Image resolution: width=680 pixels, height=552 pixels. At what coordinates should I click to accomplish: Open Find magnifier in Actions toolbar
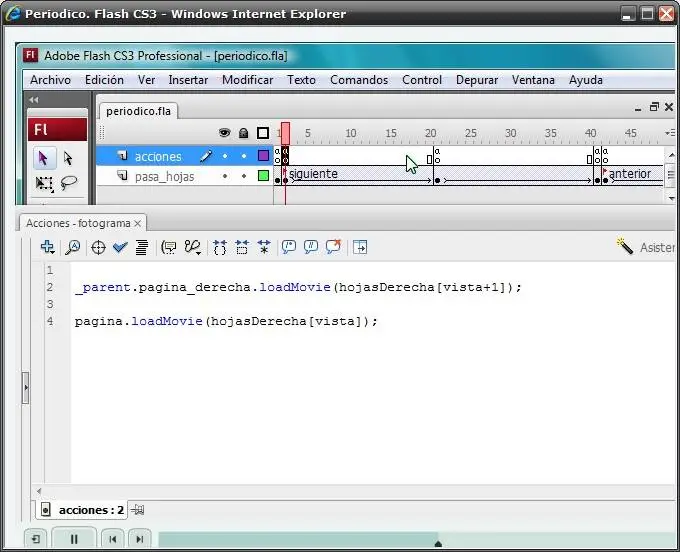click(x=72, y=247)
